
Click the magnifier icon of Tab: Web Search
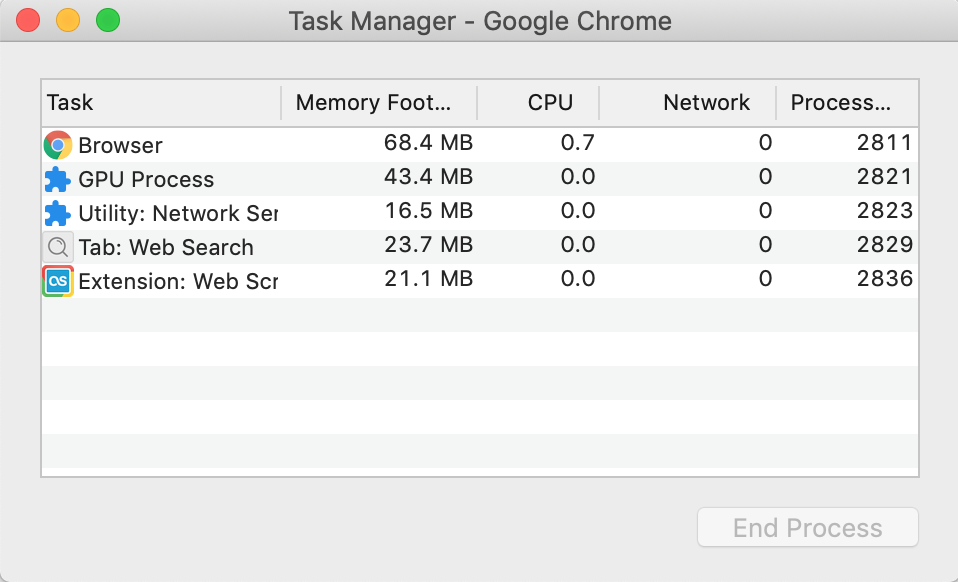click(58, 247)
